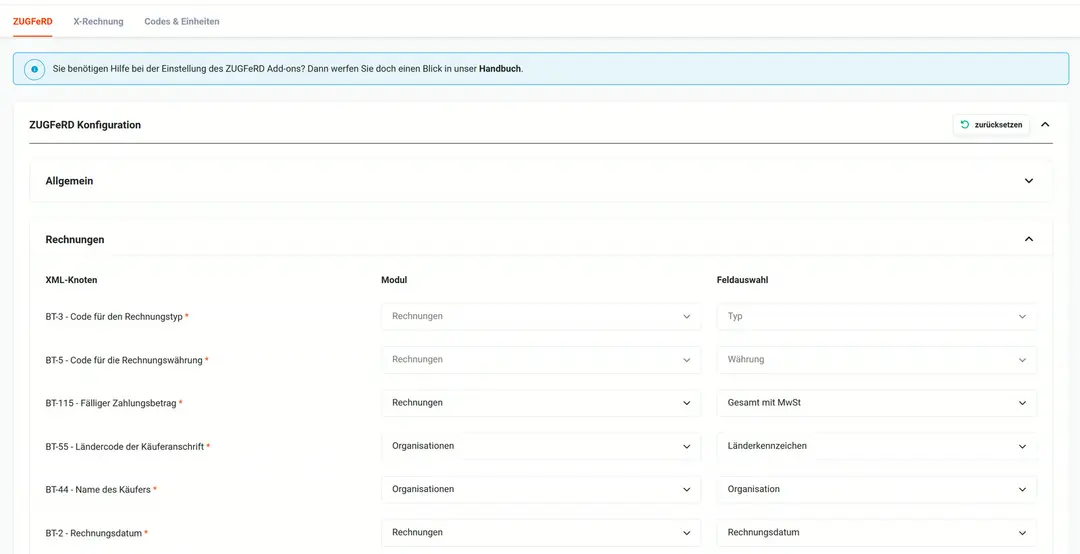
Task: Click the Feldauswahl column header
Action: click(x=742, y=280)
